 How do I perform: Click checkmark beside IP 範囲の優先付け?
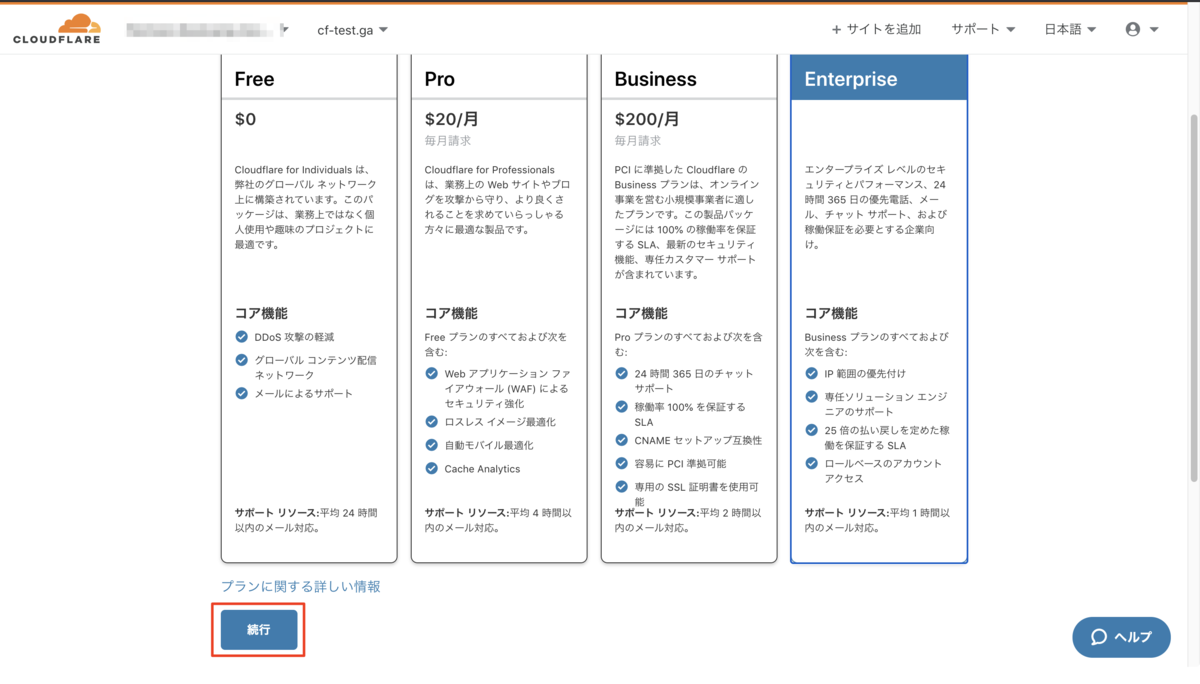(811, 373)
